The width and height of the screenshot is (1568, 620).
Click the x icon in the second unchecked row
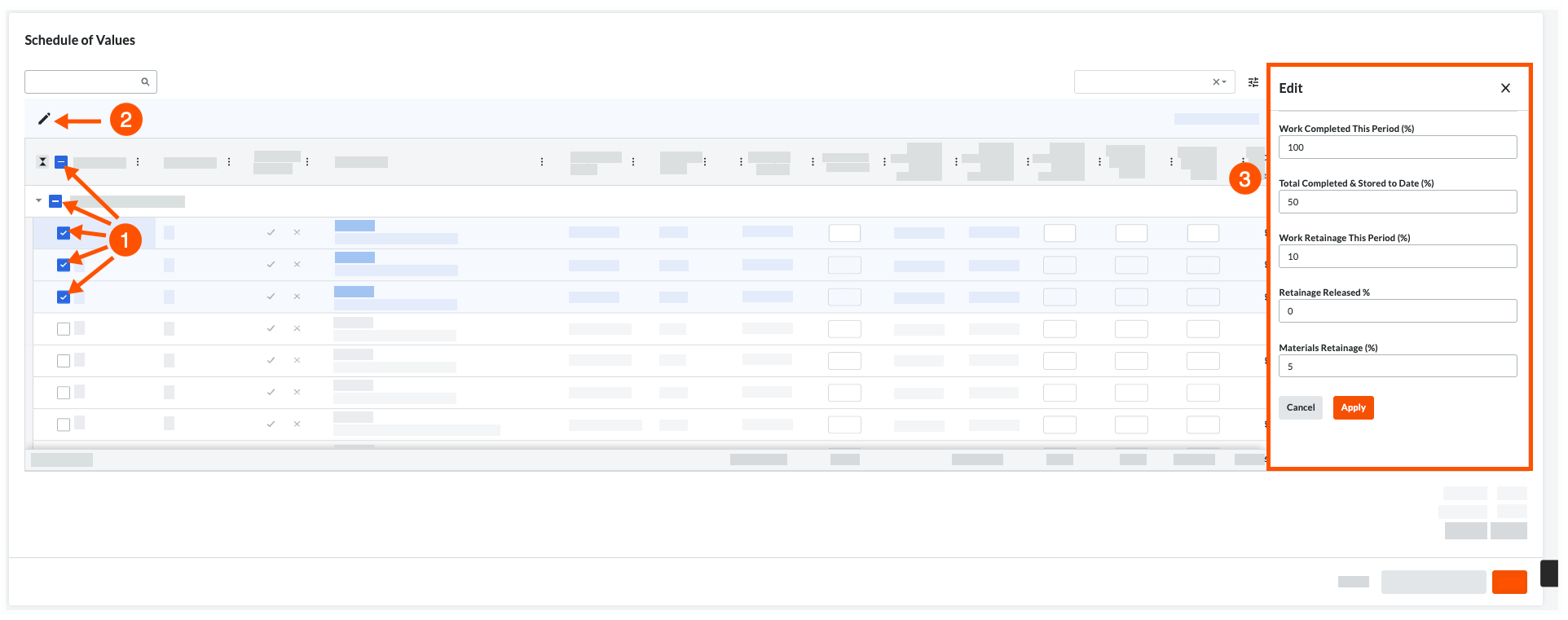click(x=297, y=360)
